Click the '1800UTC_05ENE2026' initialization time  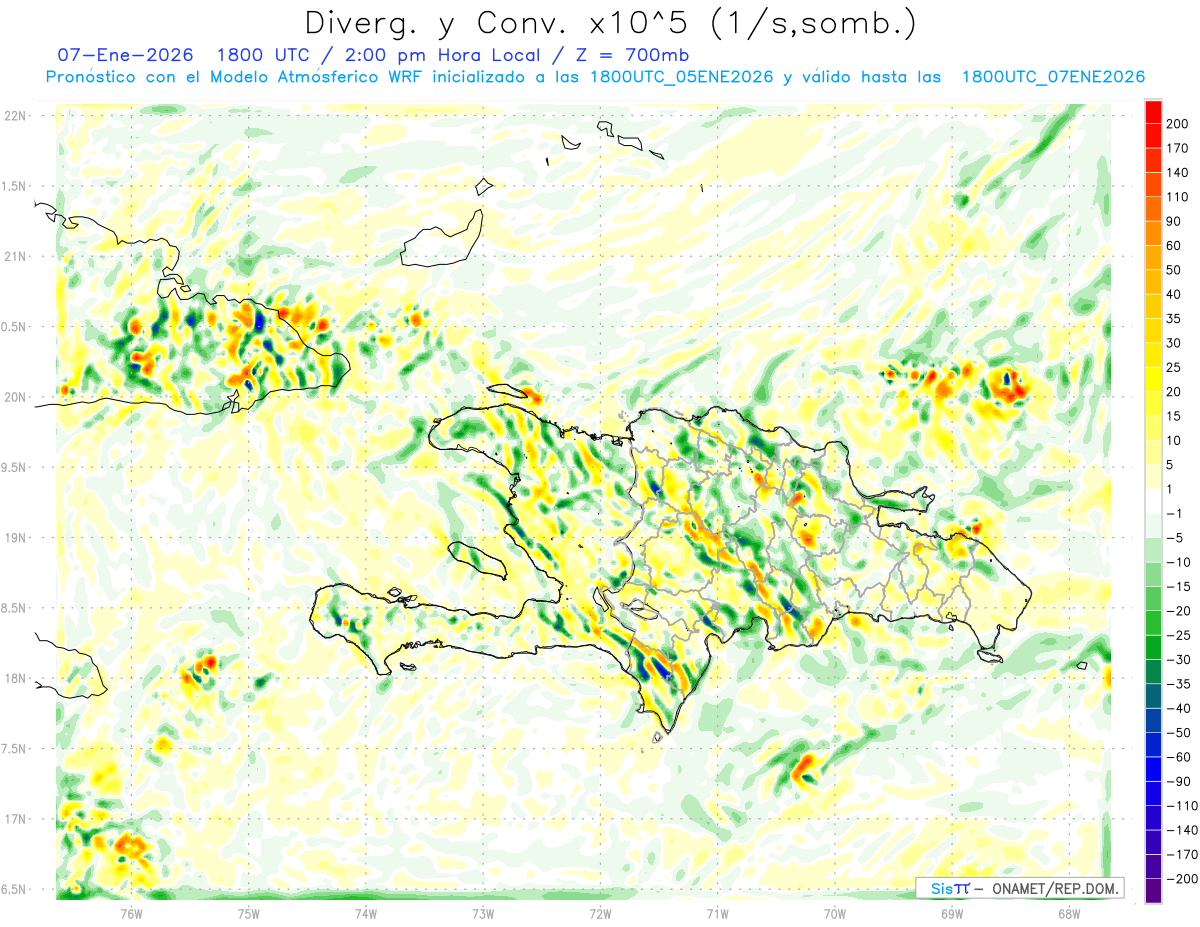pyautogui.click(x=681, y=77)
